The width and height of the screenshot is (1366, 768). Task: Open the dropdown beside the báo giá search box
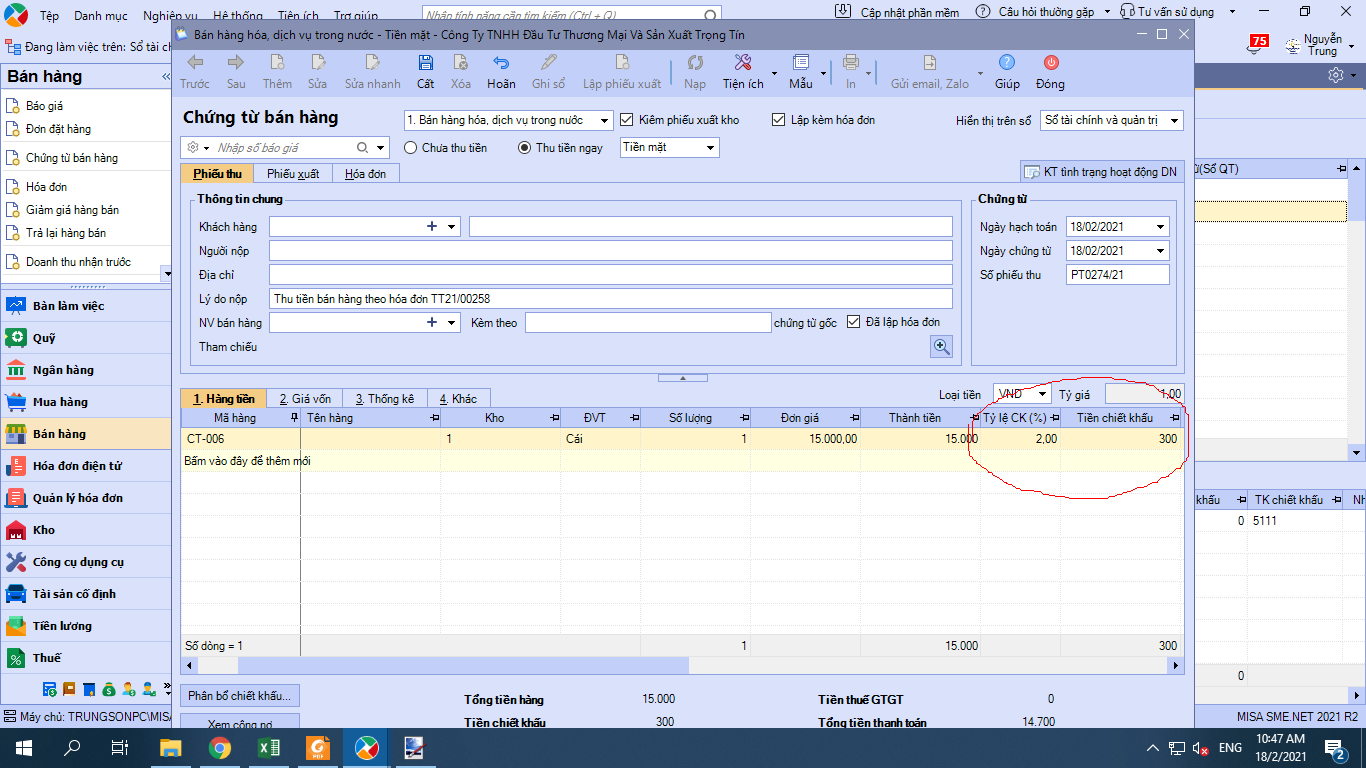[380, 148]
